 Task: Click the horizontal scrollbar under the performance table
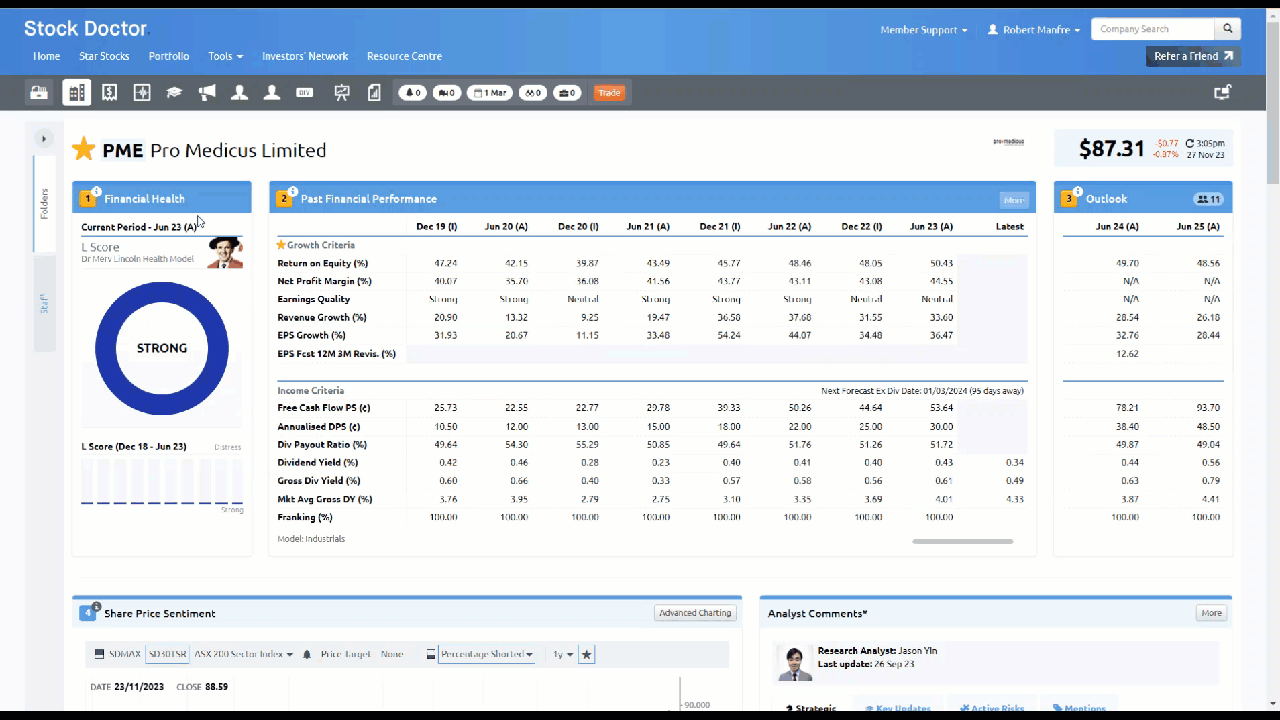(962, 541)
